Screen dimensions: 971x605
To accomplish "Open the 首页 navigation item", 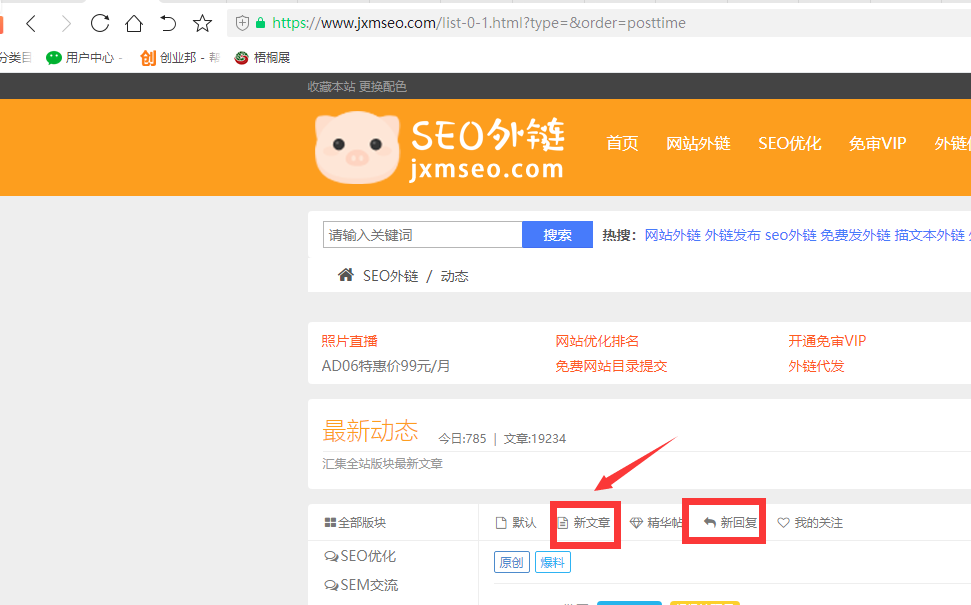I will coord(622,144).
